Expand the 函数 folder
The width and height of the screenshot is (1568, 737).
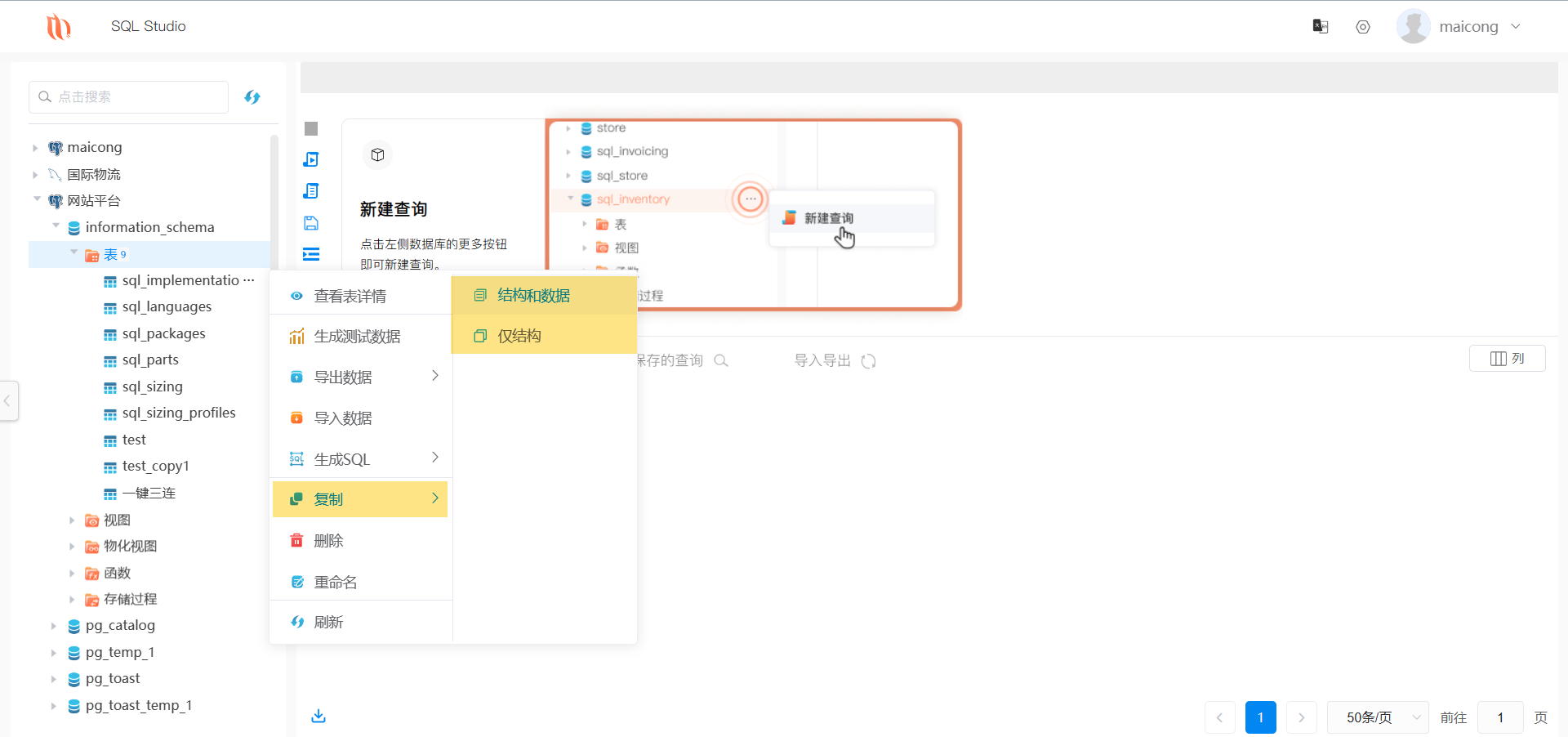[x=72, y=574]
